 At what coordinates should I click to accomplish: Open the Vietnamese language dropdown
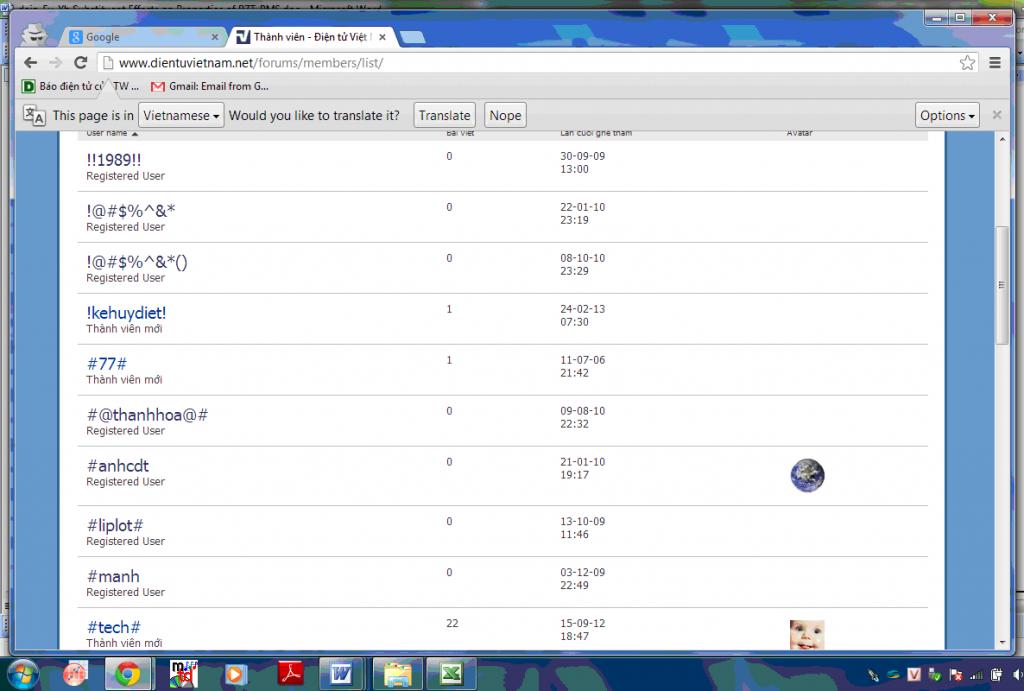pyautogui.click(x=181, y=116)
